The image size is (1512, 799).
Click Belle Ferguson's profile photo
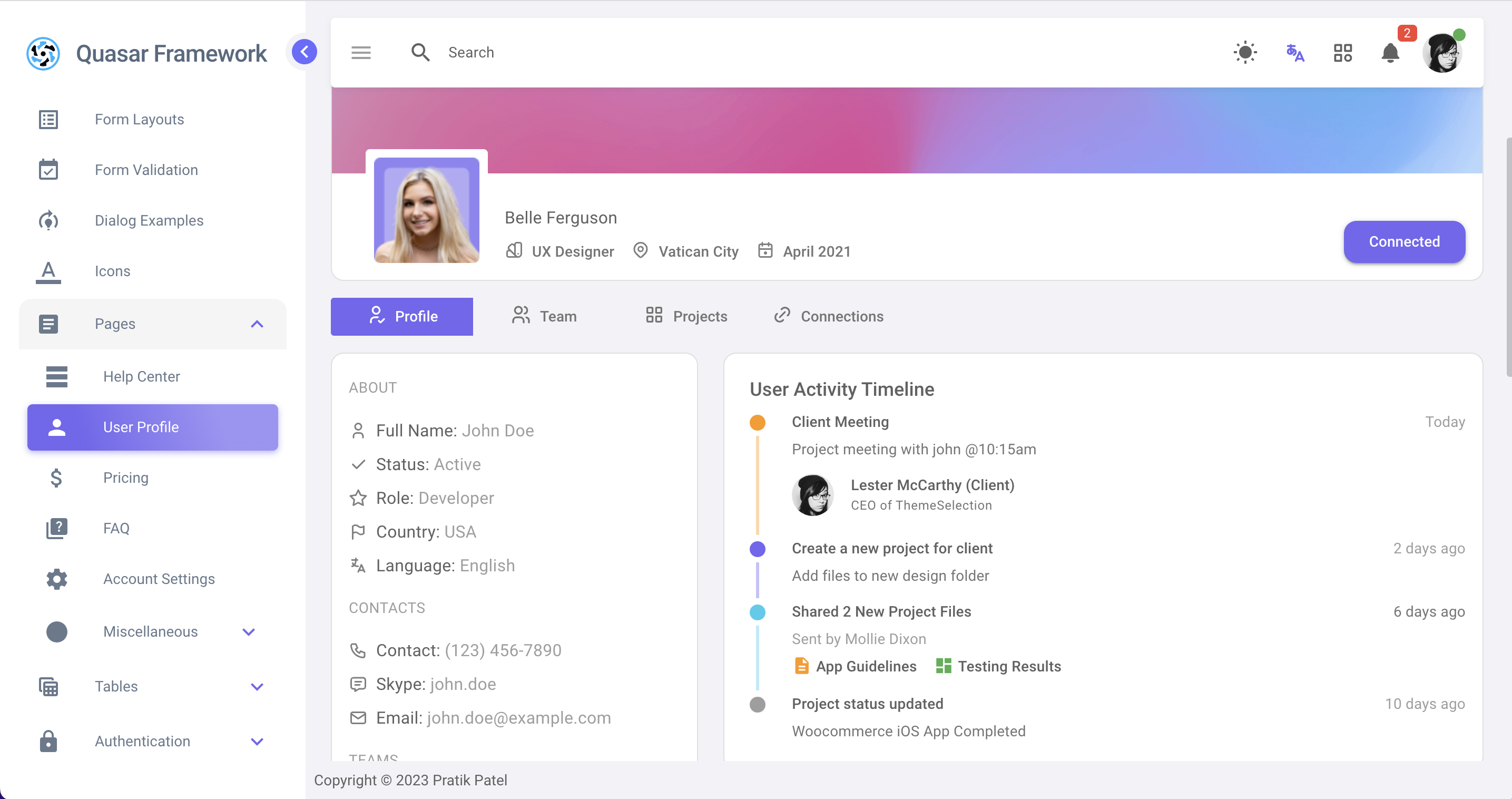[x=426, y=210]
